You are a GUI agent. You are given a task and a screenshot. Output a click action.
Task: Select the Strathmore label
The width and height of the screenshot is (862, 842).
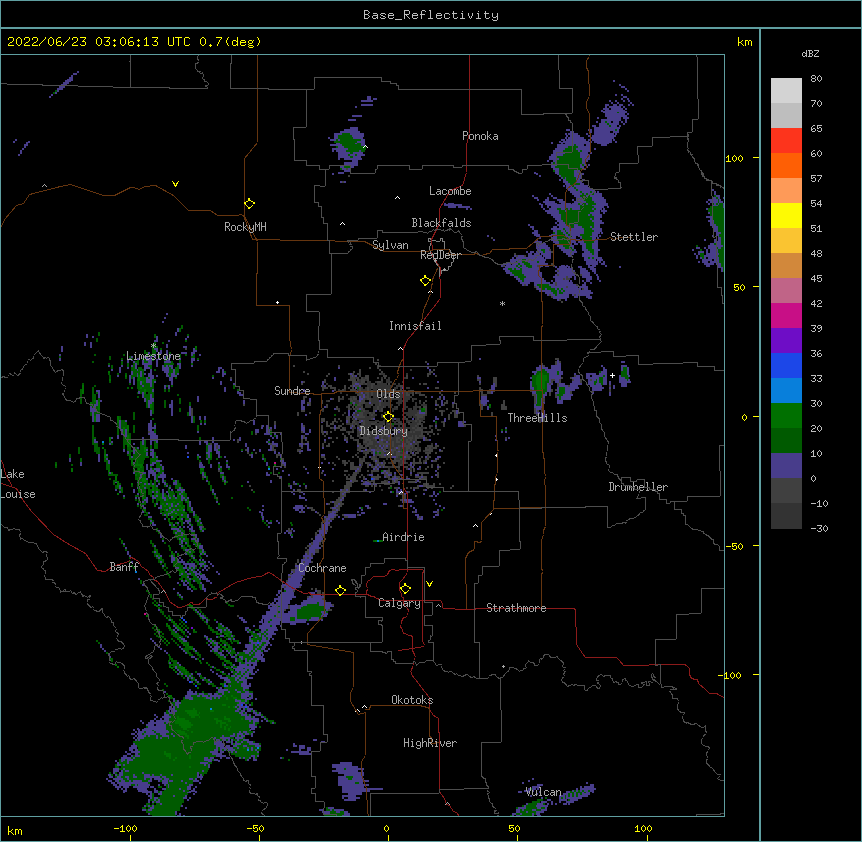pyautogui.click(x=516, y=608)
